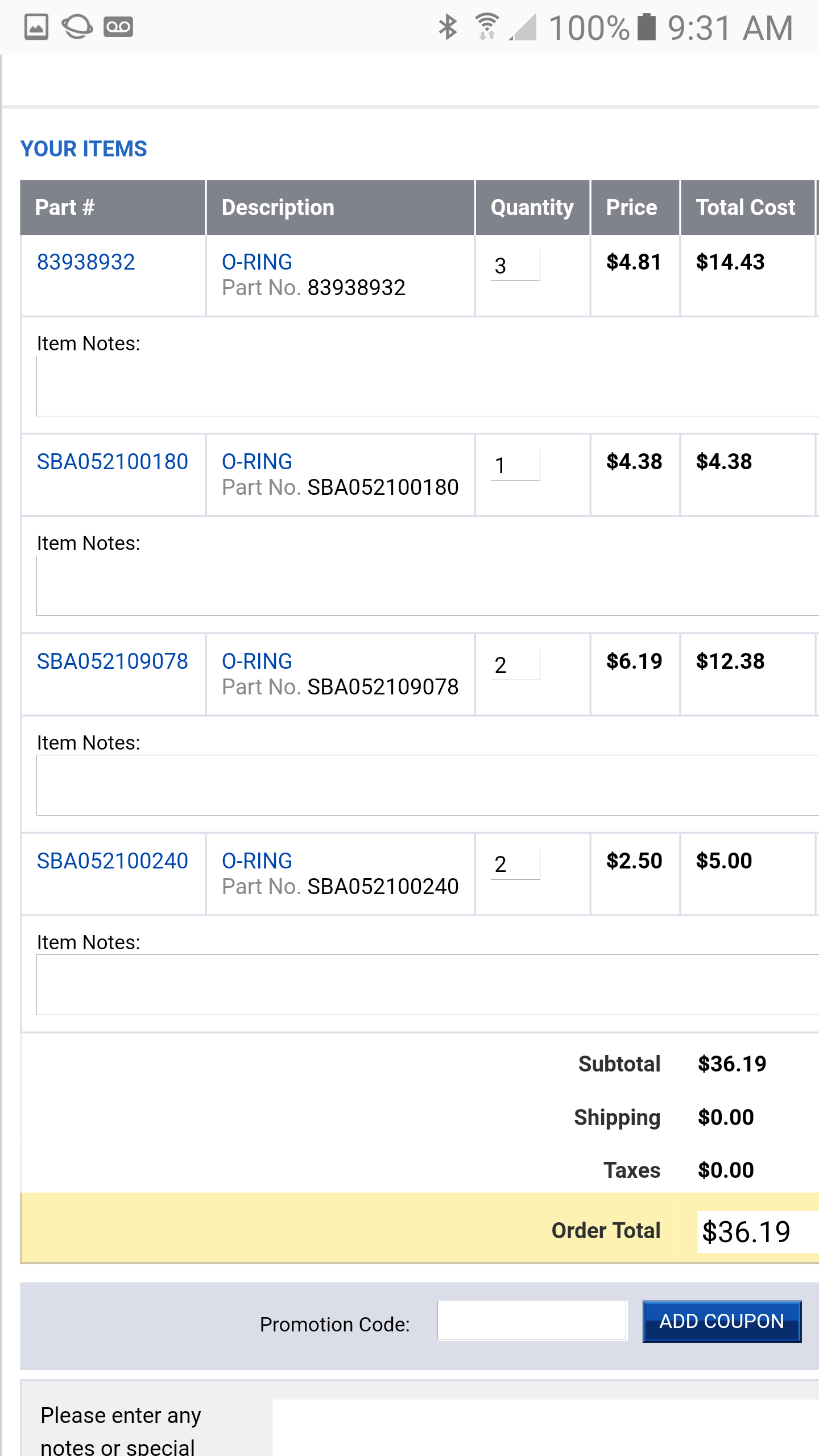Screen dimensions: 819x1456
Task: Open the SBA052100240 part link
Action: pos(113,861)
